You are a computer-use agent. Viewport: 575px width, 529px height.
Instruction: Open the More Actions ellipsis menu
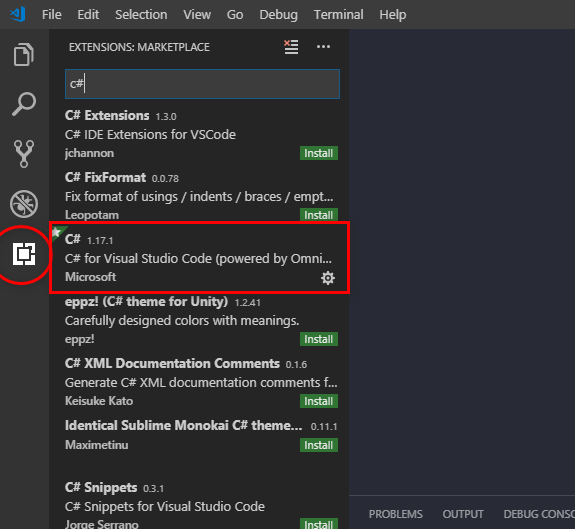(x=323, y=47)
